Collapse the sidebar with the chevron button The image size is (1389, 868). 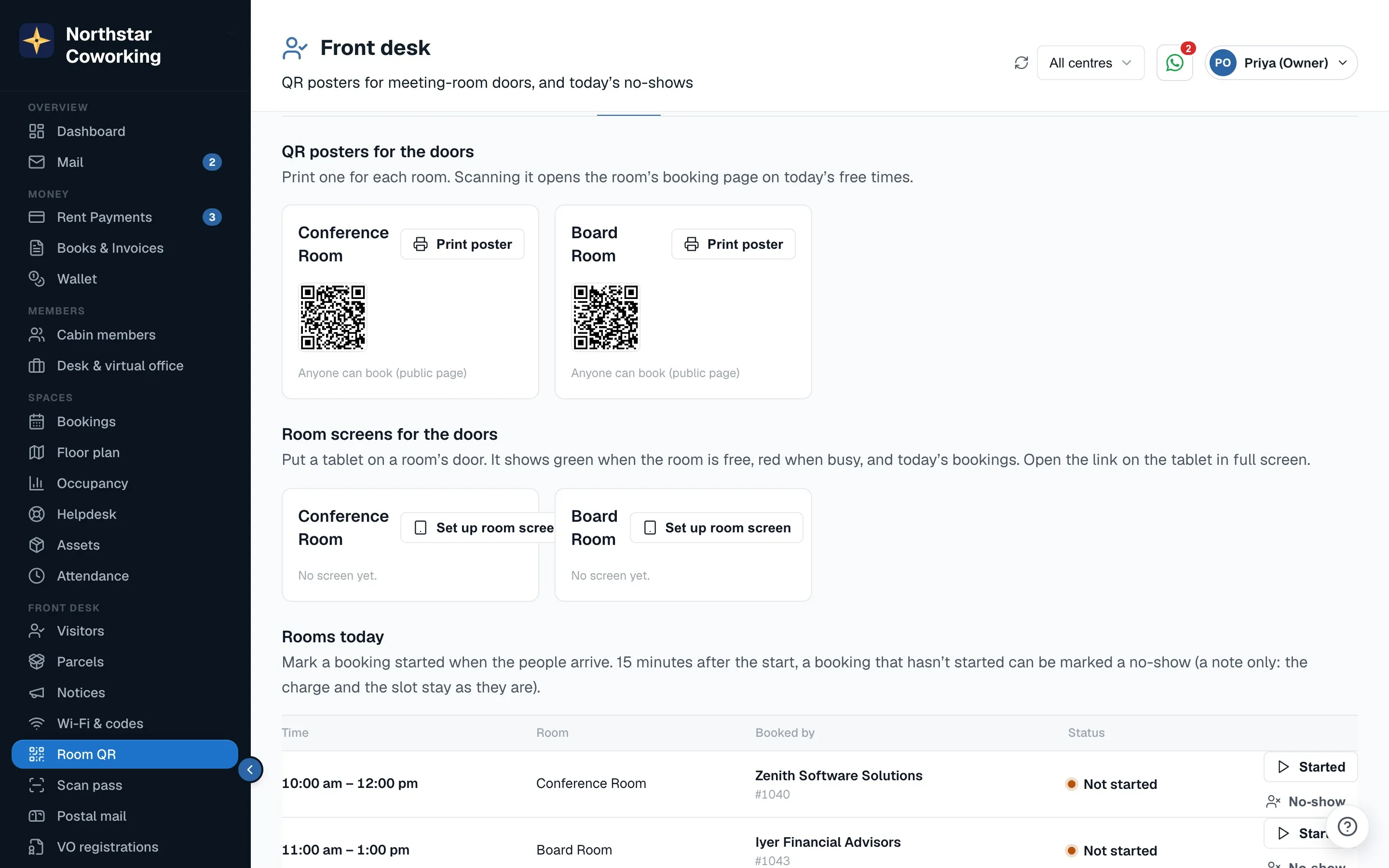coord(250,769)
